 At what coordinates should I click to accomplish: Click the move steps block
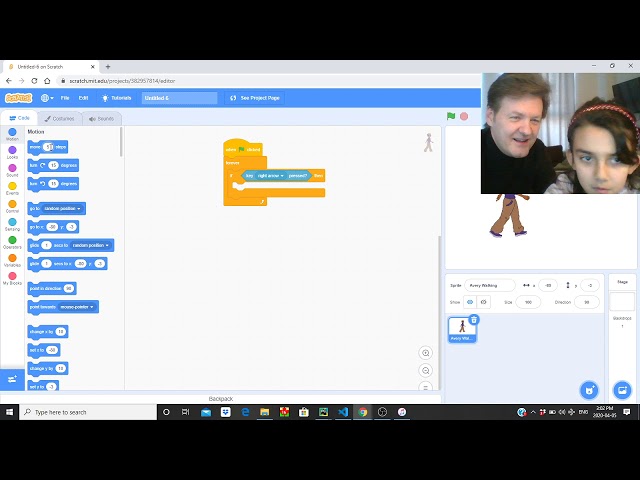tap(48, 147)
